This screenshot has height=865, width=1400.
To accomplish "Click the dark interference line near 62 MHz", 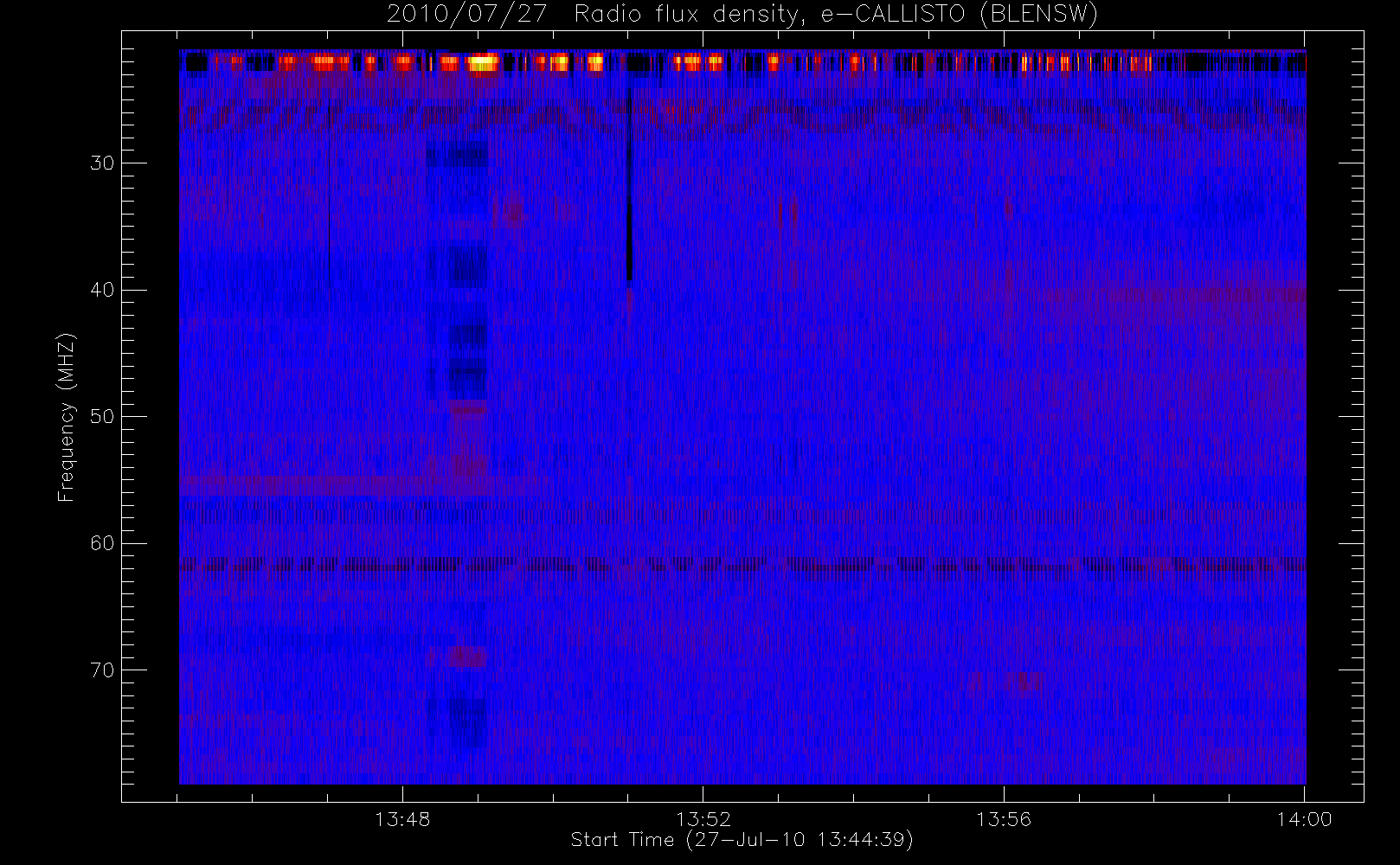I will pos(742,565).
